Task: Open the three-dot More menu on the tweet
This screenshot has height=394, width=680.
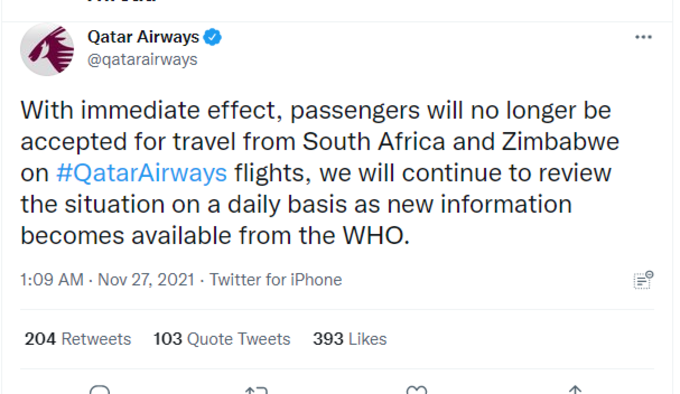Action: click(643, 37)
